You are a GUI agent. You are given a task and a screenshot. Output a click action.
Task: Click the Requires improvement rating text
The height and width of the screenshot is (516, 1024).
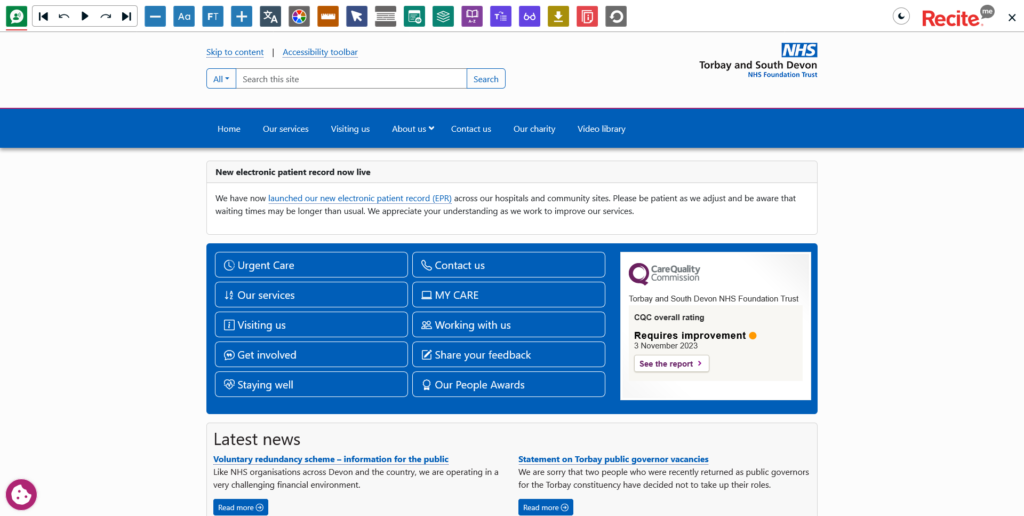tap(690, 335)
